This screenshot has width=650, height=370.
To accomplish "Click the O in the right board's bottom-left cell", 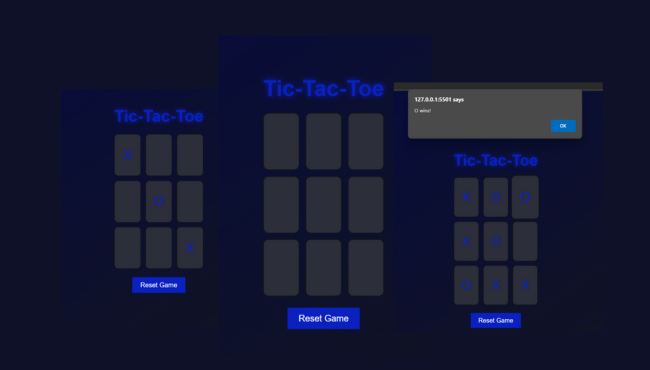I will [x=466, y=285].
